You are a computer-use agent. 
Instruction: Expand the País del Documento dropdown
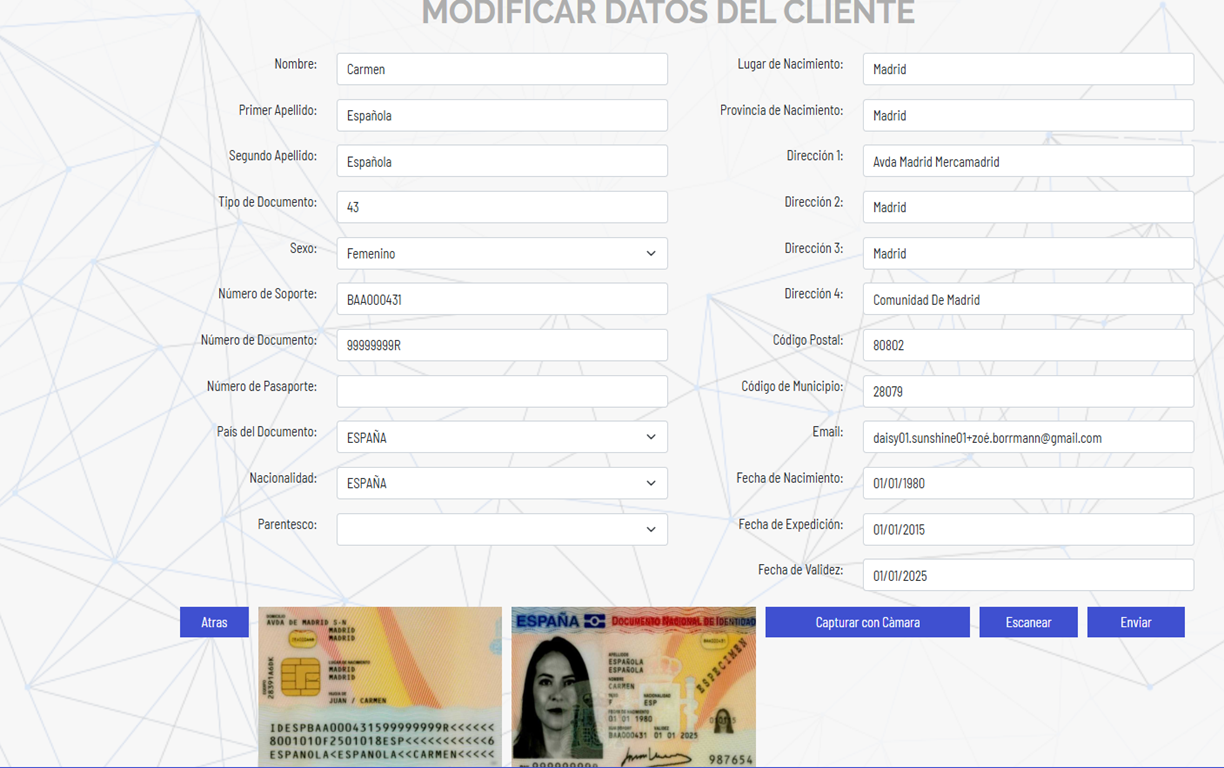pyautogui.click(x=502, y=437)
